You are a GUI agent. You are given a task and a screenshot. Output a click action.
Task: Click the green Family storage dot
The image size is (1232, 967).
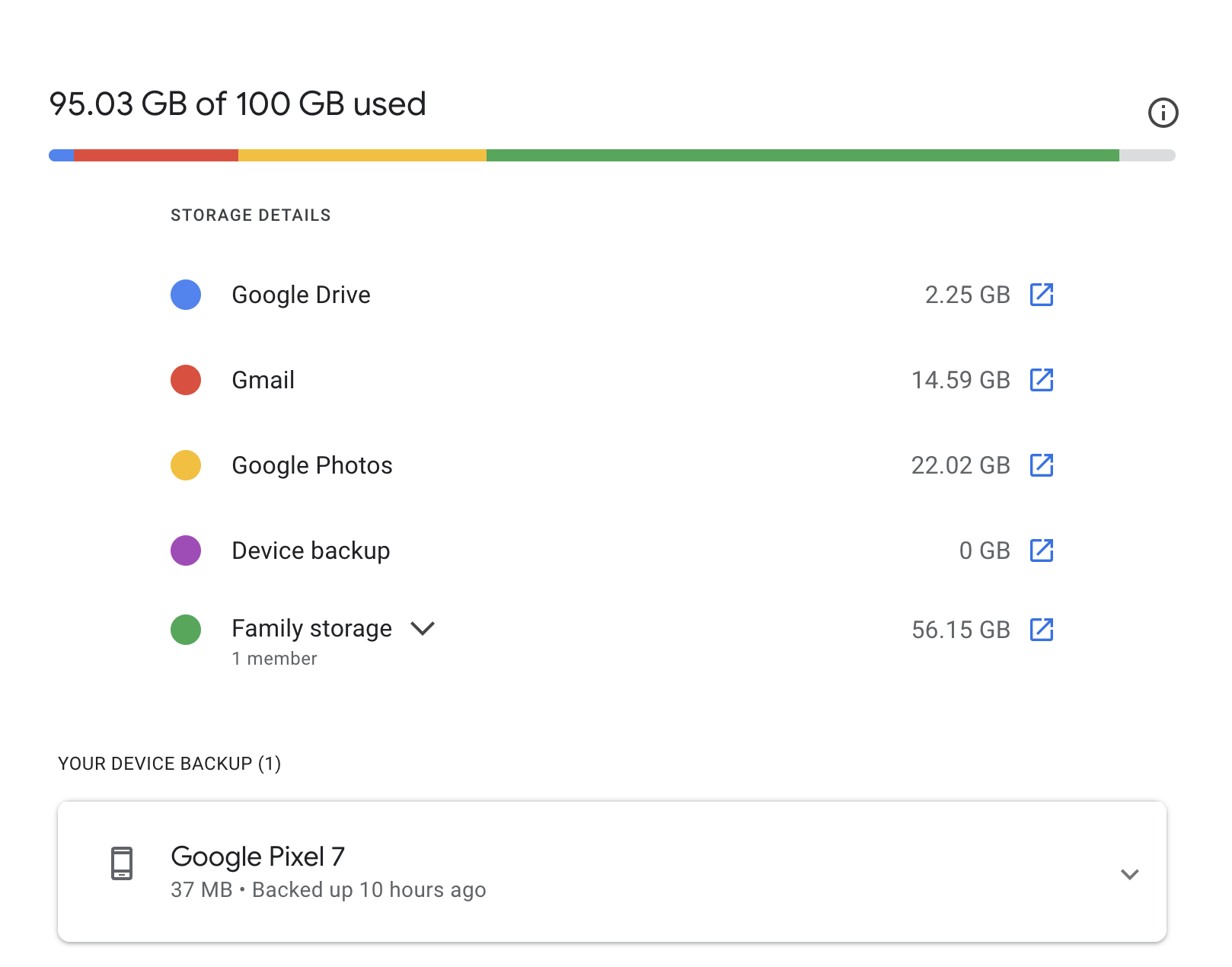pos(186,630)
